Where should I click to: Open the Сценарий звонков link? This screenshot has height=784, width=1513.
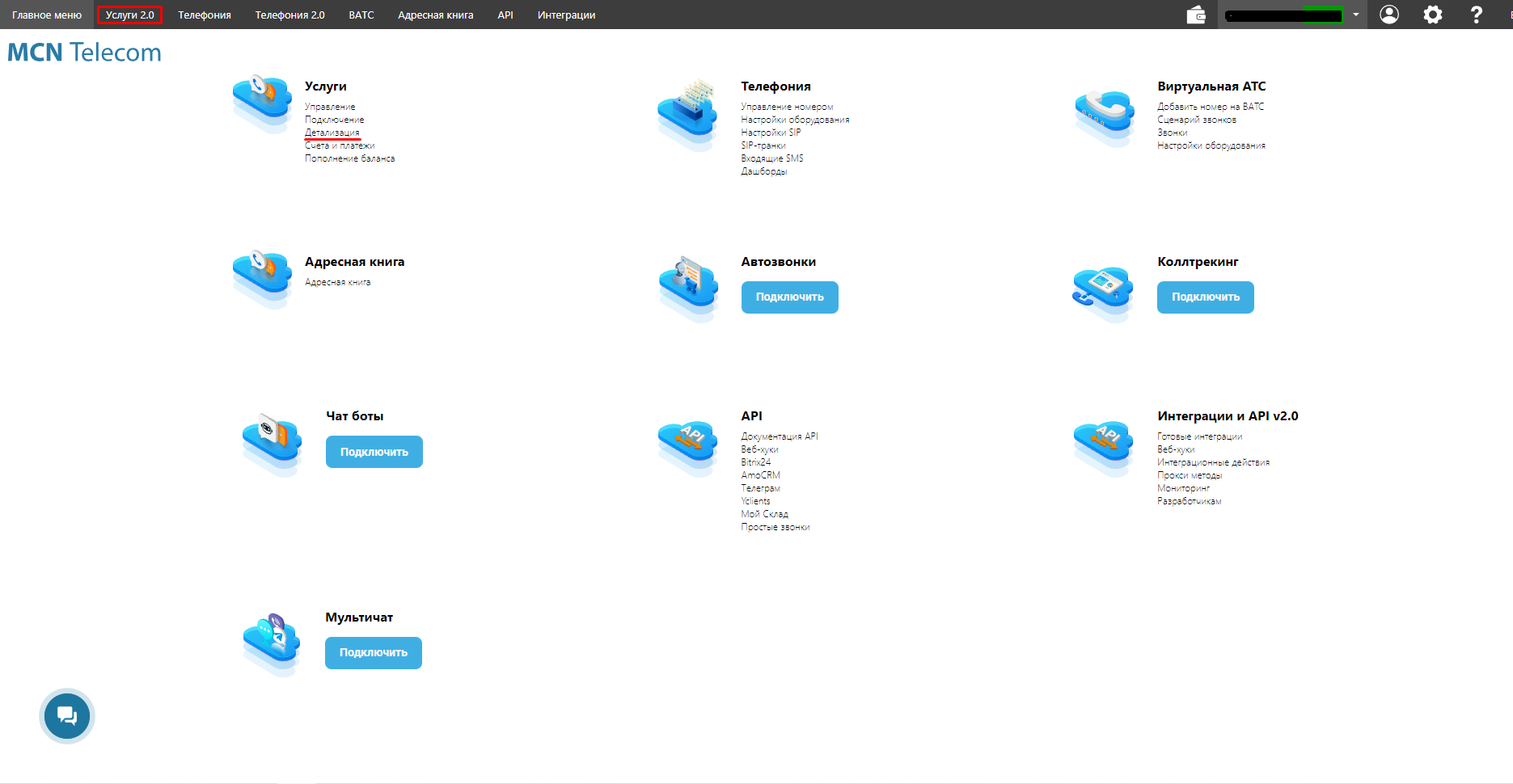(x=1197, y=120)
